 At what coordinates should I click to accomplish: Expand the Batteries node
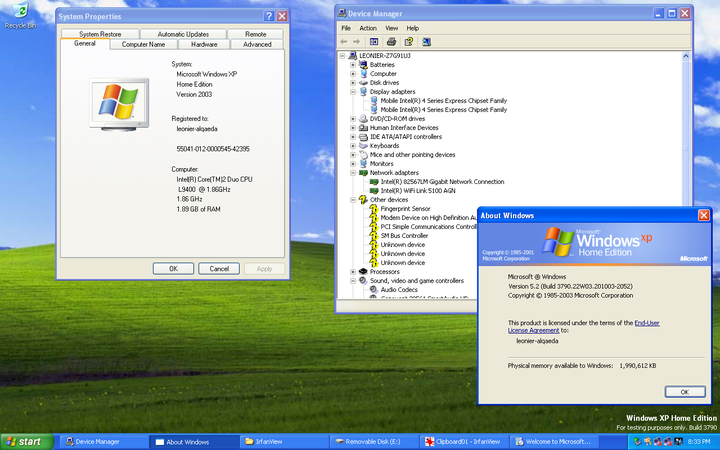pos(353,65)
